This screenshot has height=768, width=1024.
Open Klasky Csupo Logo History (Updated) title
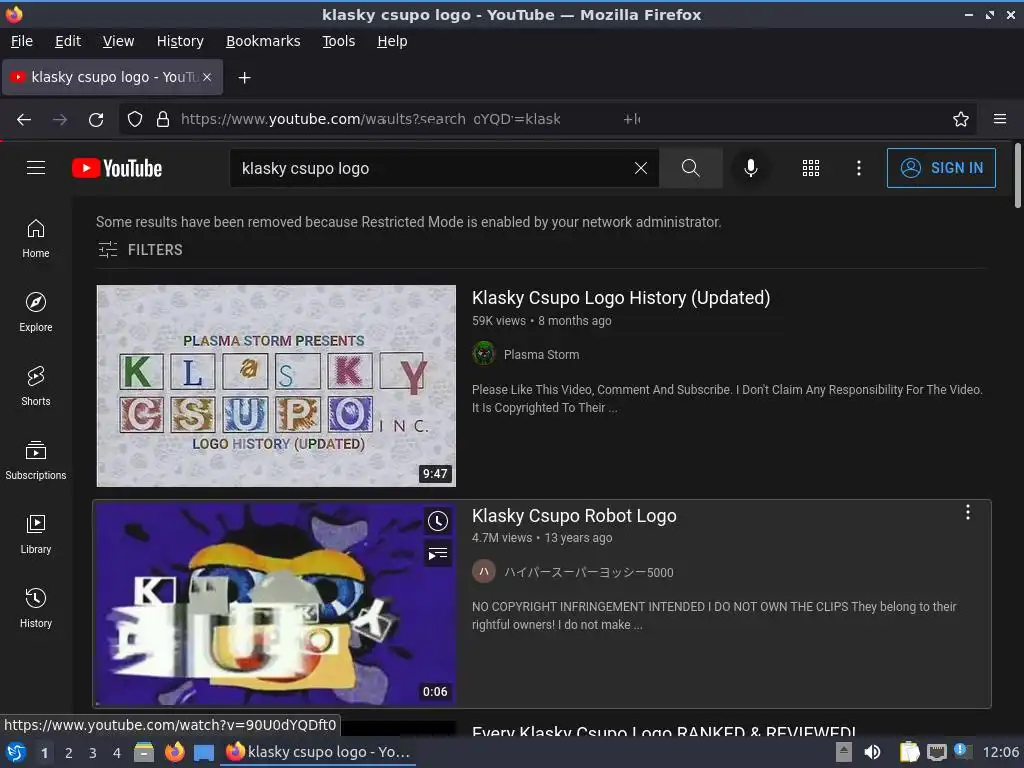pos(621,298)
